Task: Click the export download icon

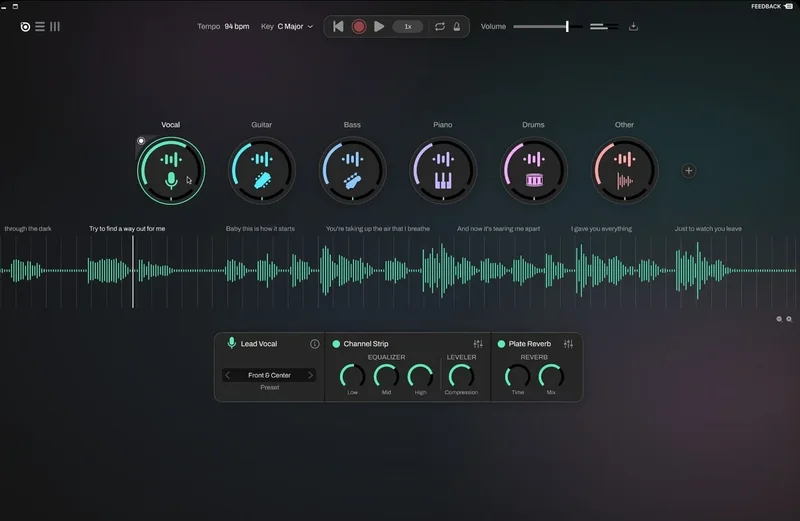Action: point(633,27)
